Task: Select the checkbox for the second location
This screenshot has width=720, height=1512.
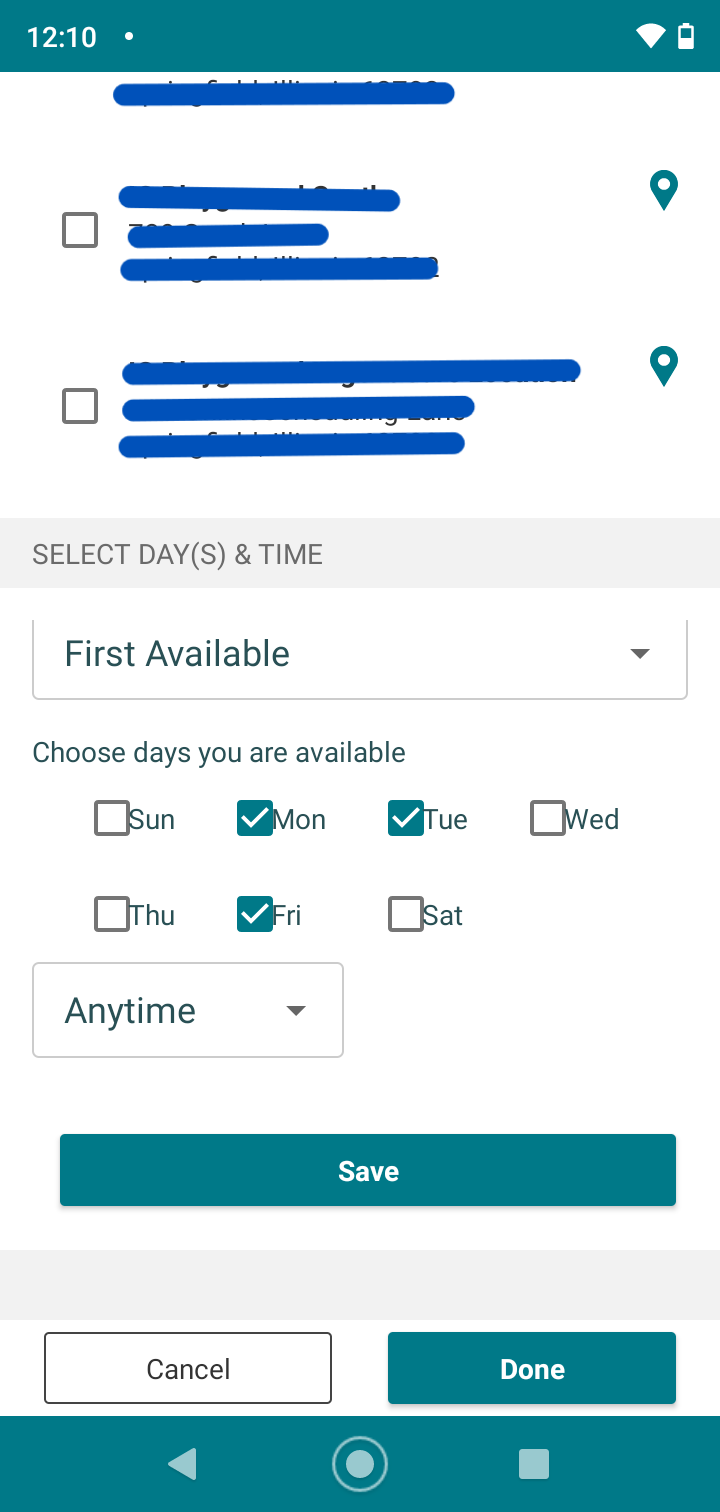Action: [x=79, y=230]
